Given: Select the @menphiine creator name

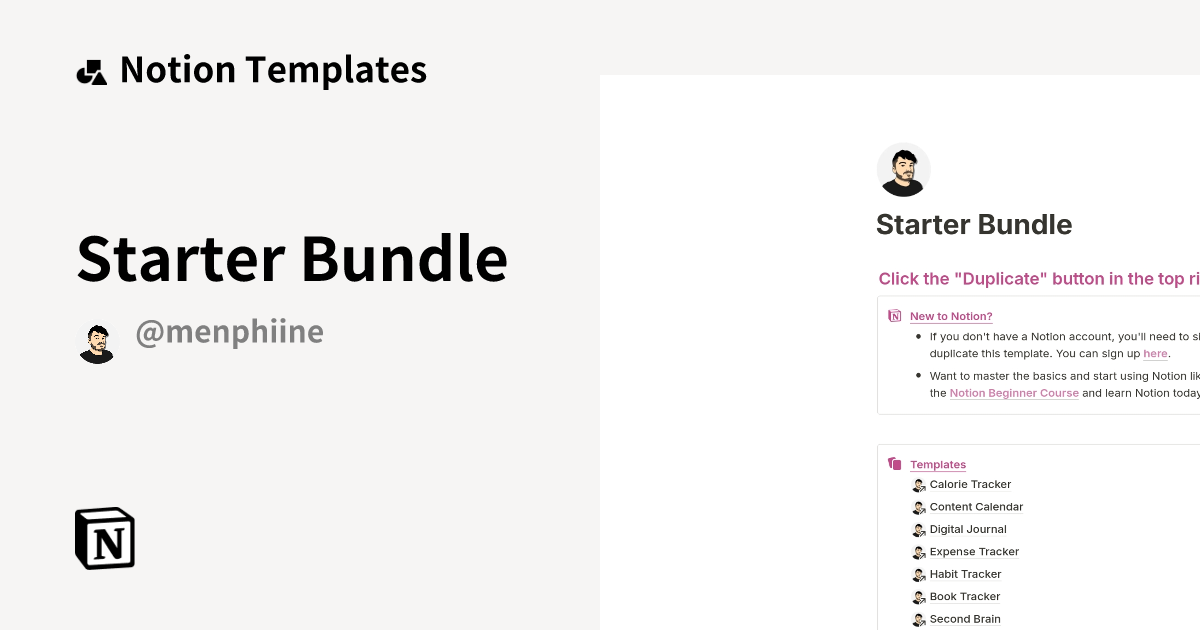Looking at the screenshot, I should click(230, 332).
